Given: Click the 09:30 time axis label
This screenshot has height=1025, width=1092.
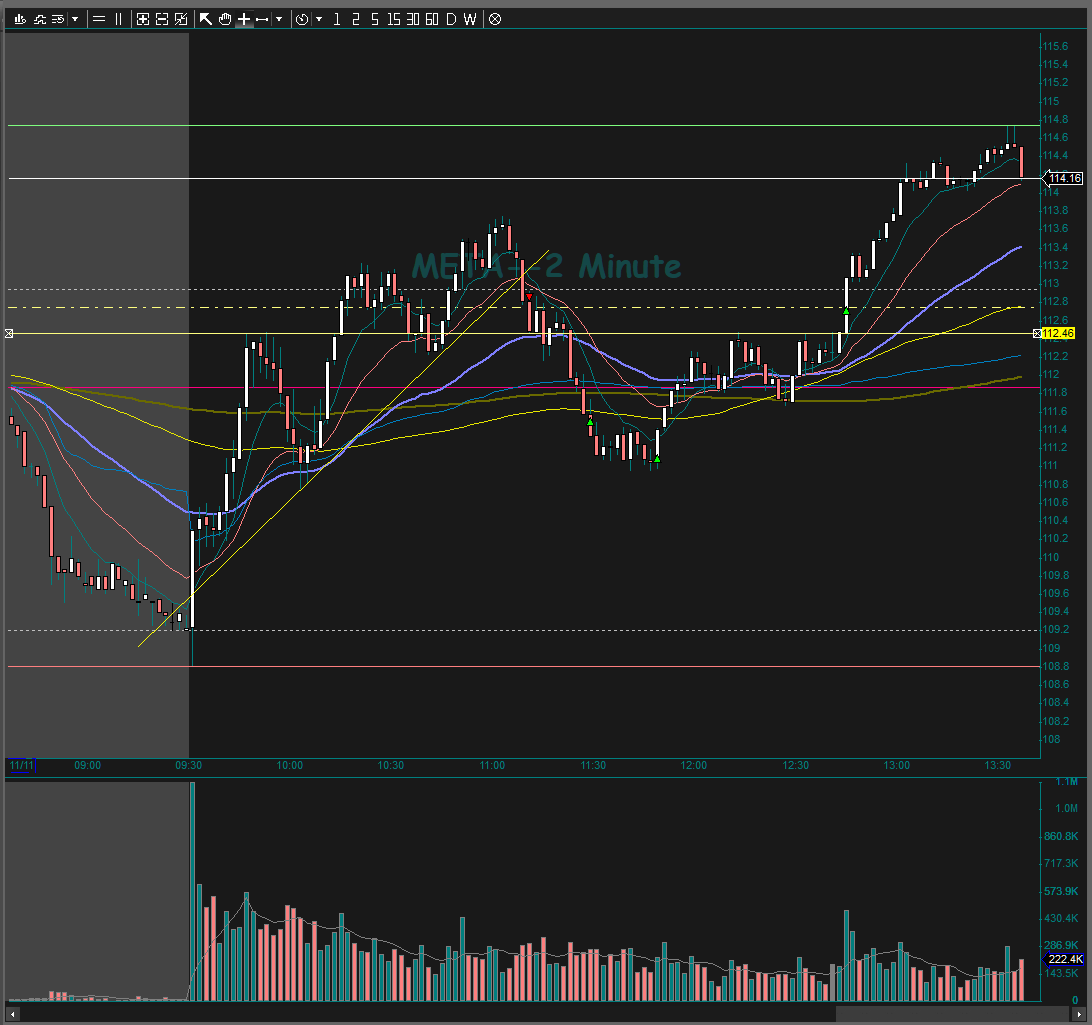Looking at the screenshot, I should point(188,765).
